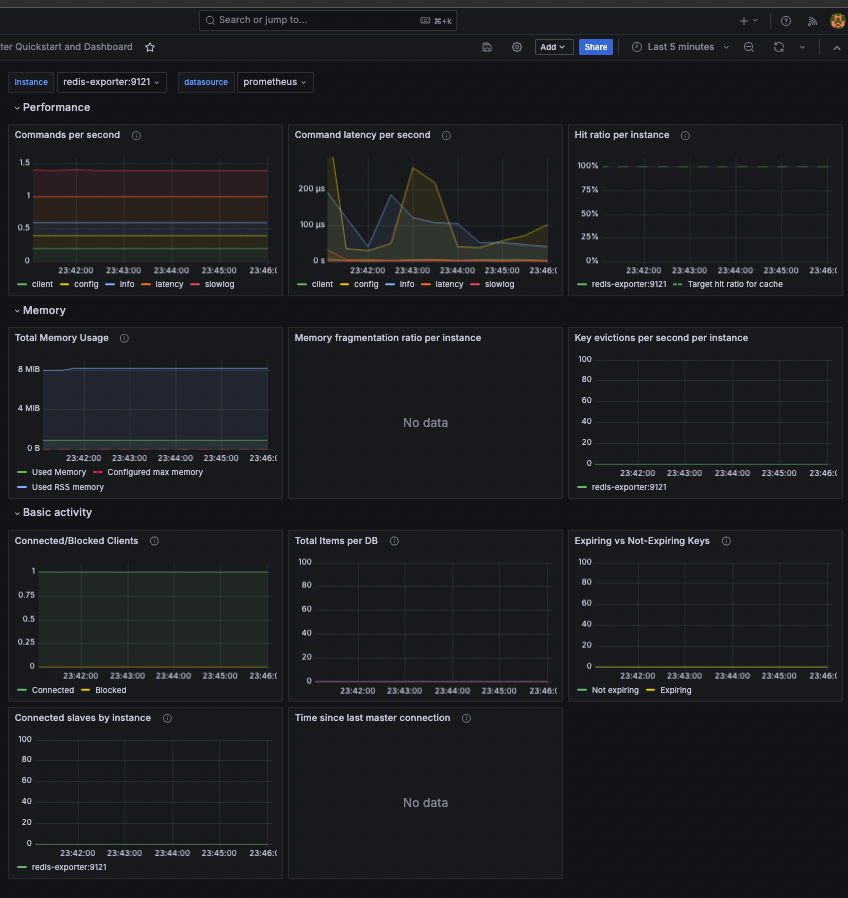Click the Share button
Viewport: 848px width, 898px height.
coord(595,48)
